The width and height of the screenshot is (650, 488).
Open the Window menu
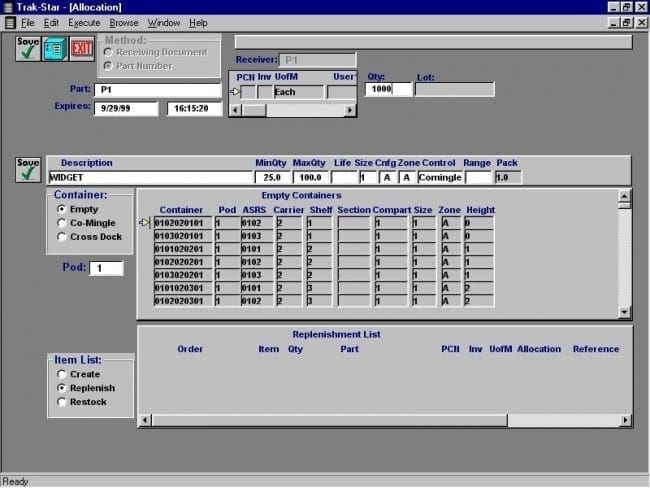coord(164,23)
